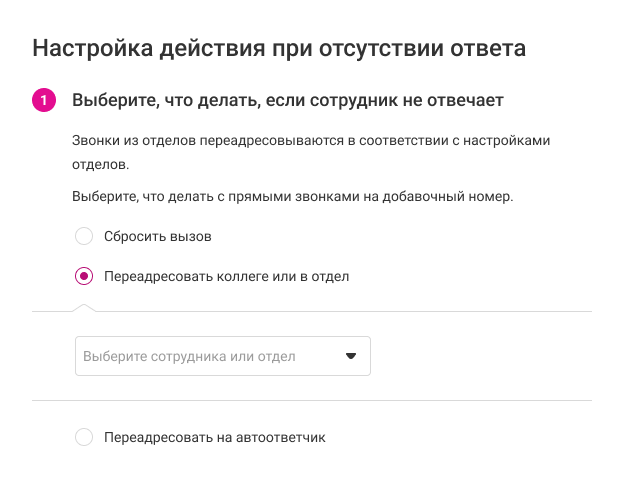Click the divider line below the employee selector
This screenshot has width=624, height=481.
click(x=312, y=400)
